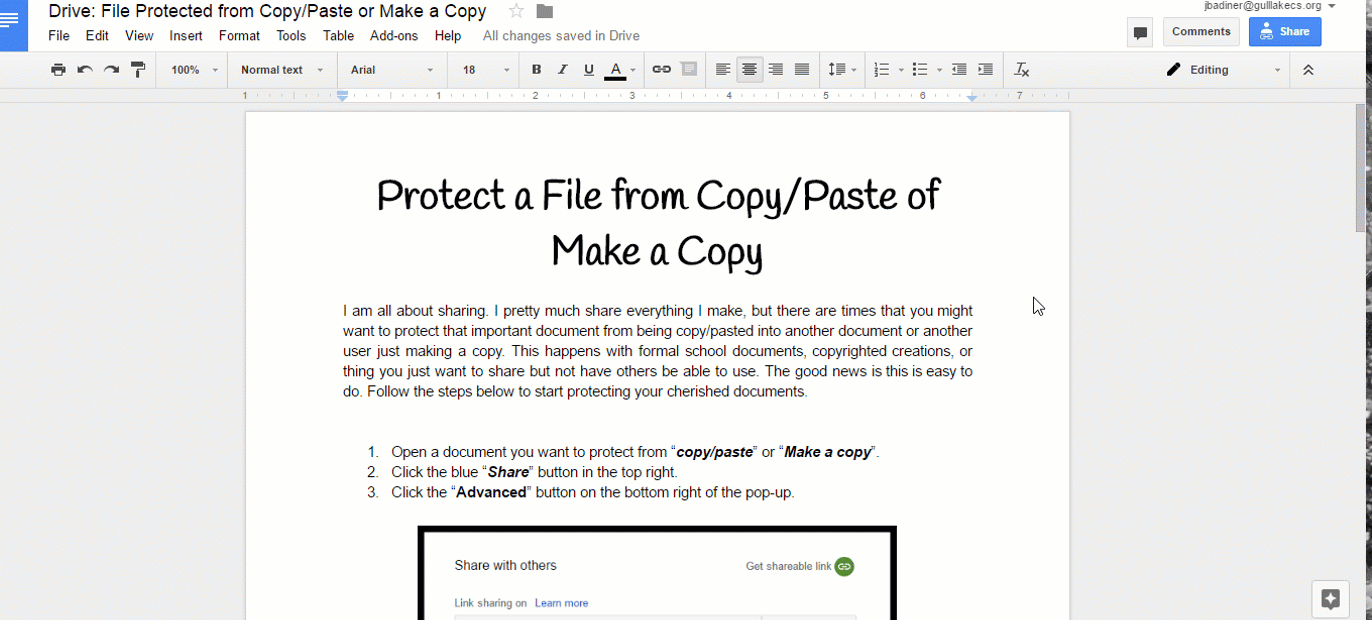Open the Line spacing menu
The height and width of the screenshot is (620, 1372).
842,70
